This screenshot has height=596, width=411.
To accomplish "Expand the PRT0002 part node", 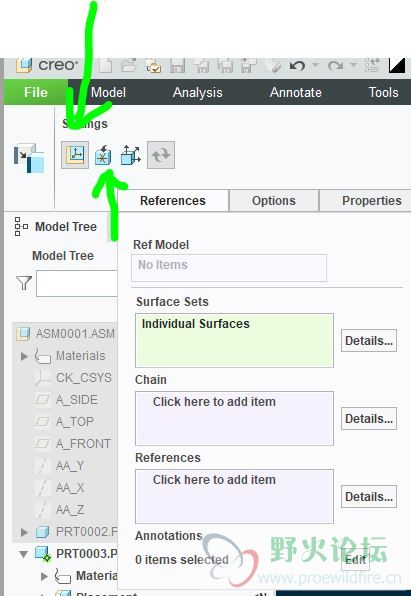I will [x=24, y=532].
